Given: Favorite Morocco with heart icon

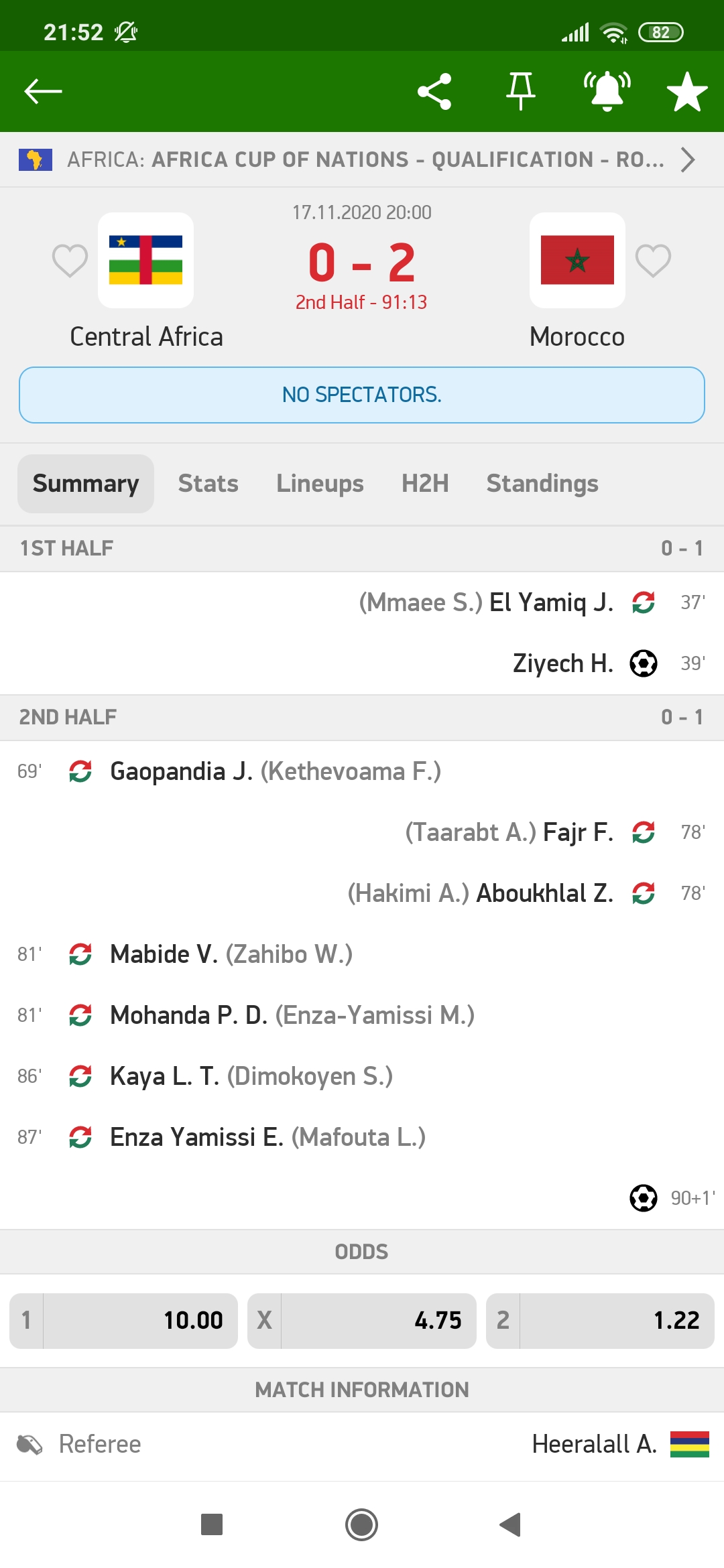Looking at the screenshot, I should click(653, 260).
